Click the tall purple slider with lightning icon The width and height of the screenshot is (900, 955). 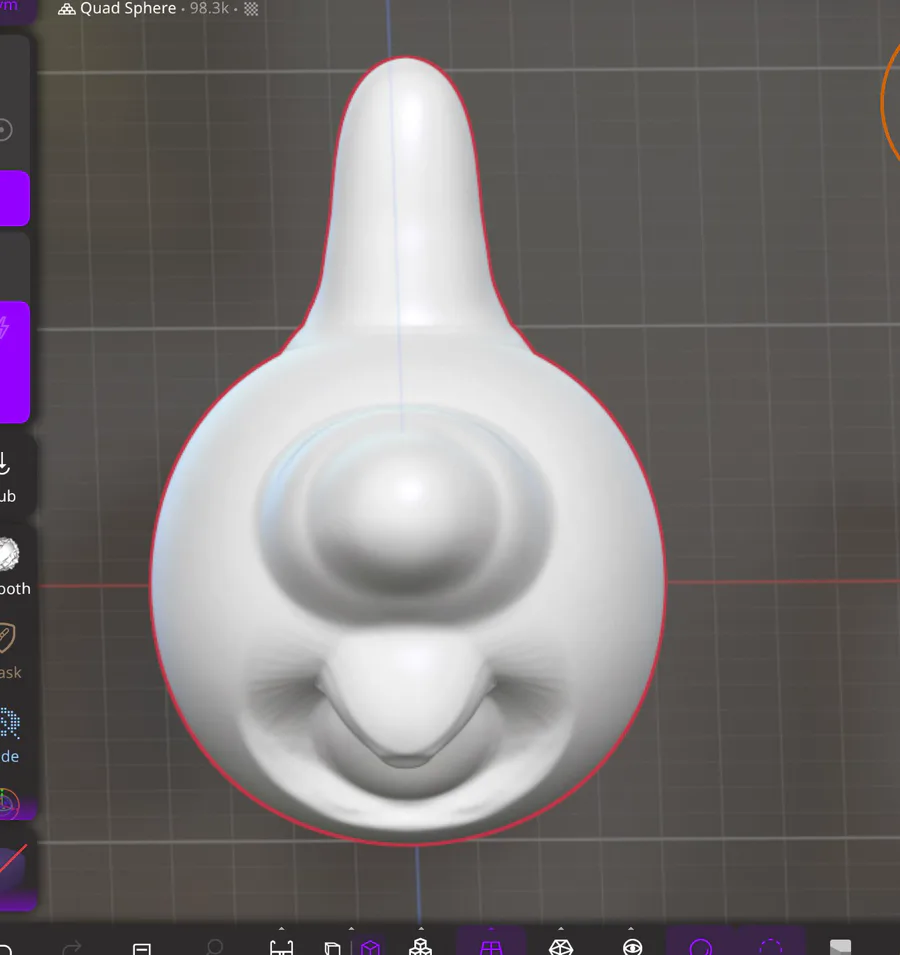click(13, 362)
